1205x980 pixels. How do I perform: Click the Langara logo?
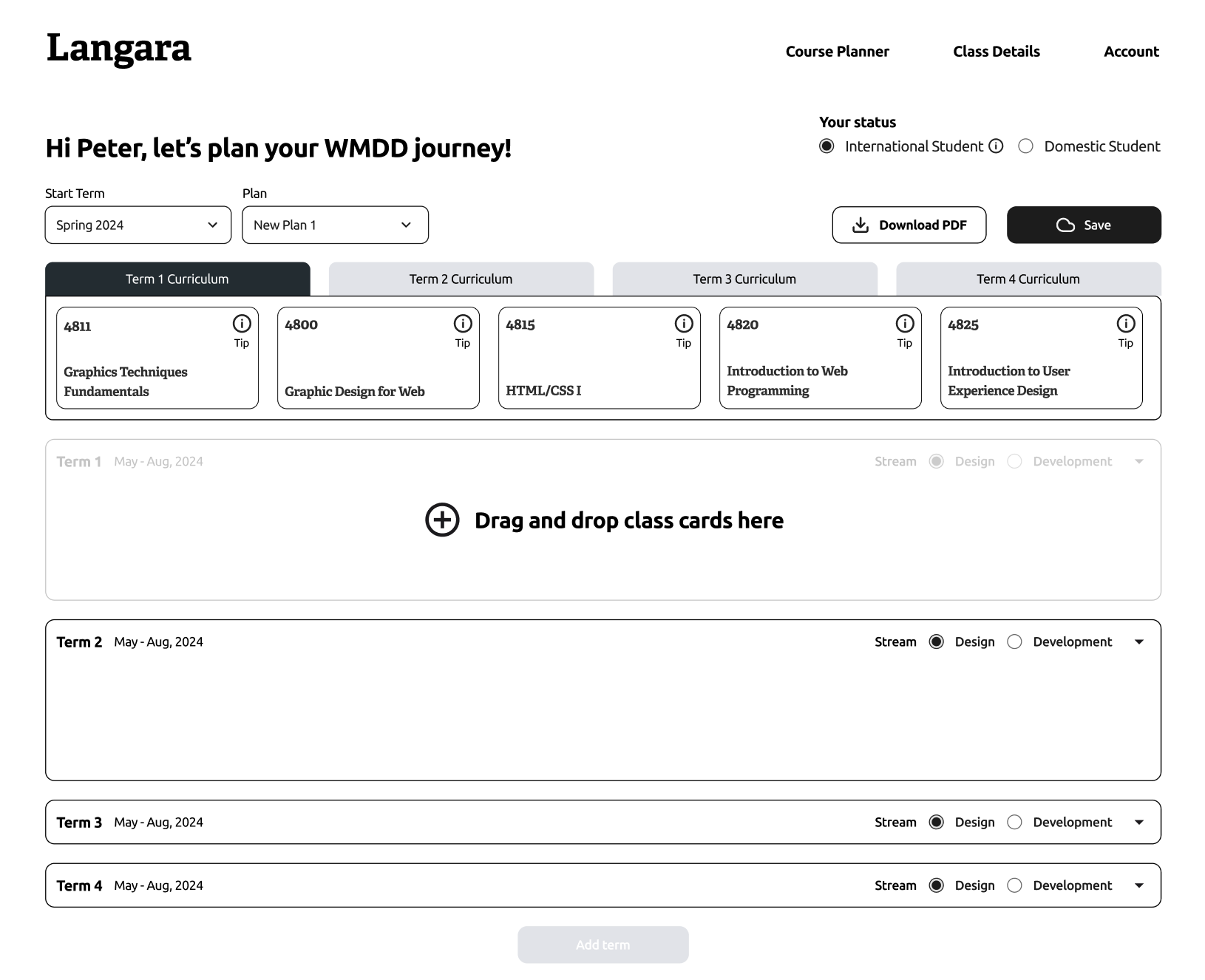pyautogui.click(x=119, y=49)
